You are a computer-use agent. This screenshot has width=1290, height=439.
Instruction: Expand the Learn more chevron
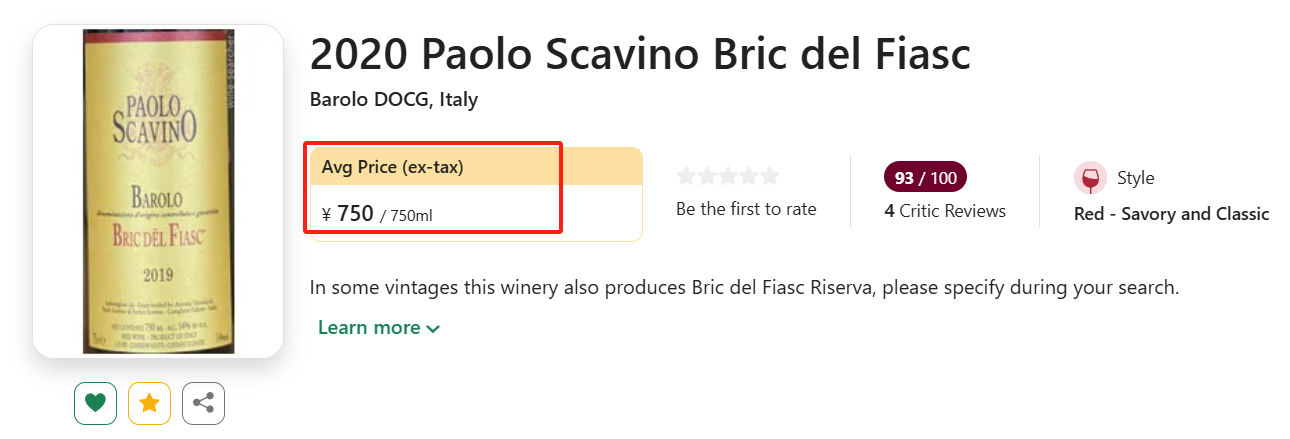coord(433,329)
